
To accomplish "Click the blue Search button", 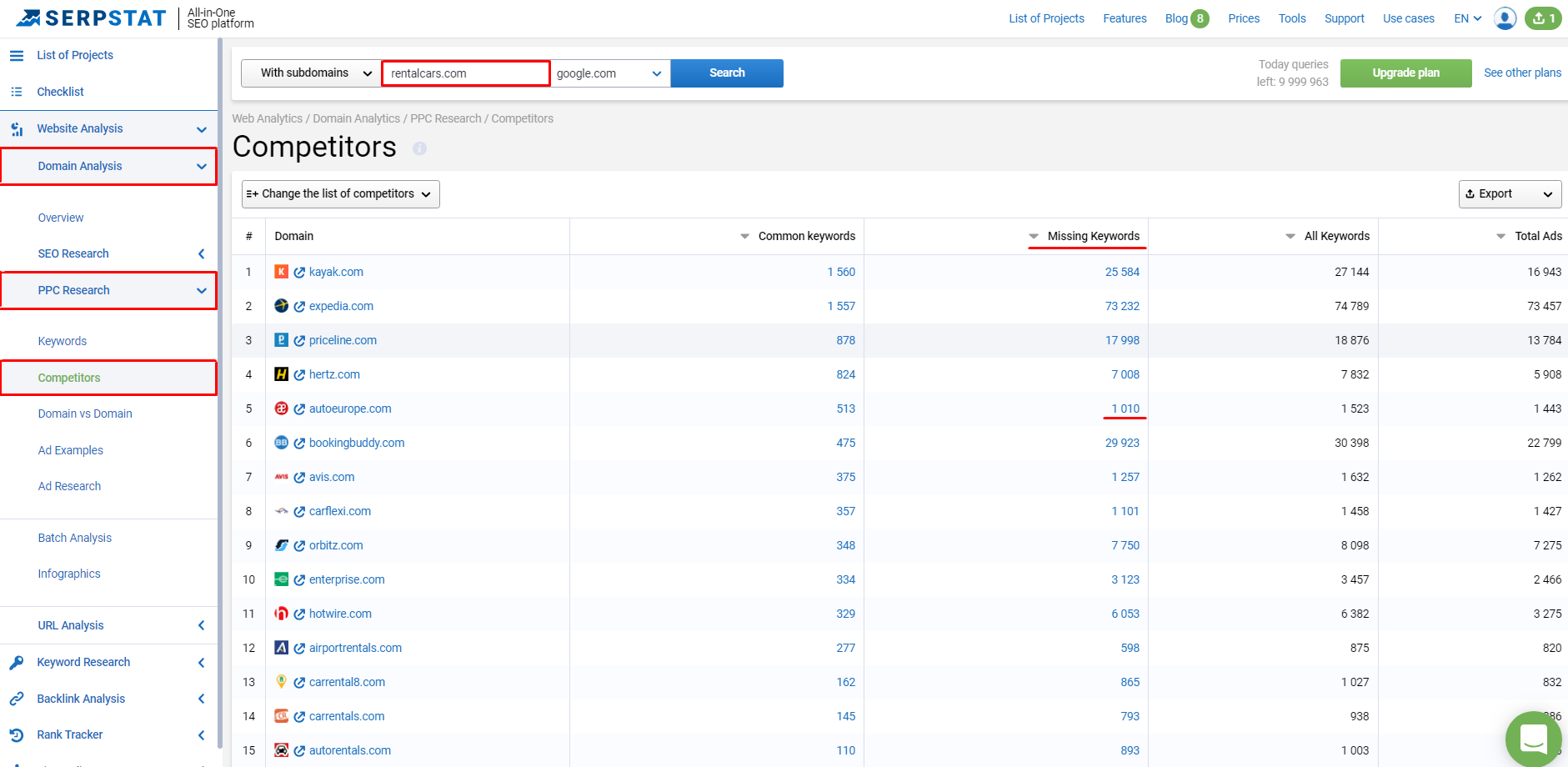I will click(727, 73).
